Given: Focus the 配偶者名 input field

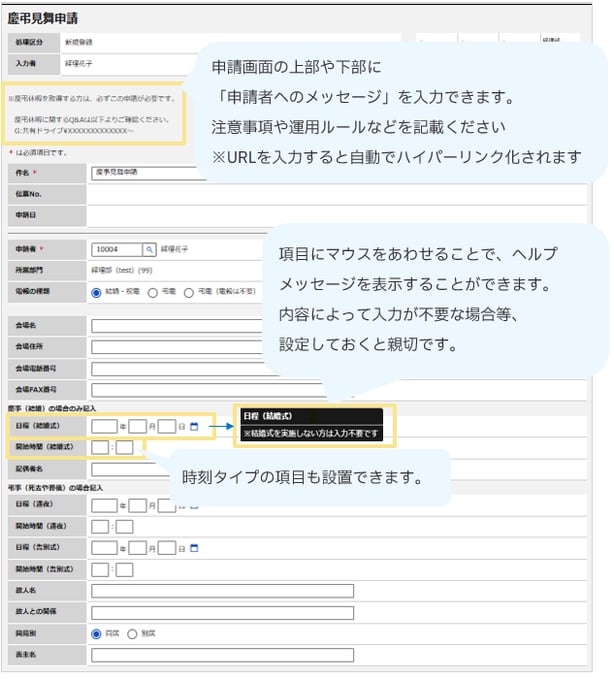Looking at the screenshot, I should point(130,470).
